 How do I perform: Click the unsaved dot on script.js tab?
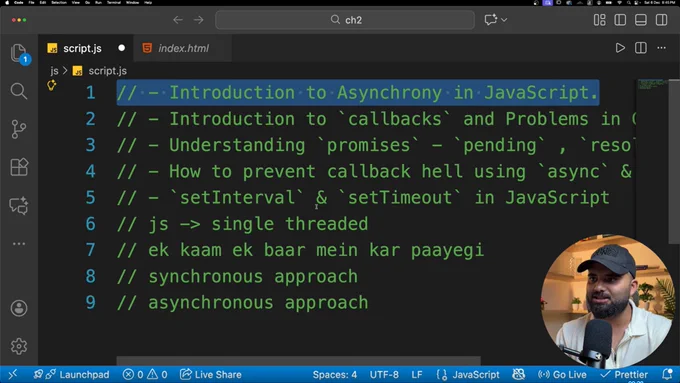[x=121, y=48]
